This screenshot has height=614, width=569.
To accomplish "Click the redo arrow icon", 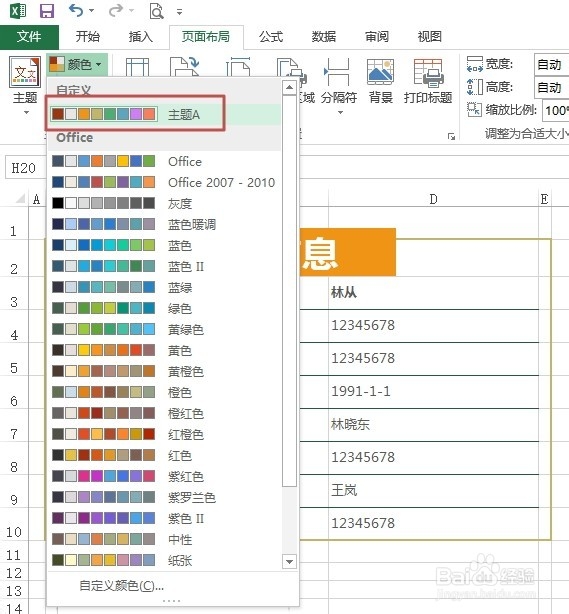I will 116,10.
